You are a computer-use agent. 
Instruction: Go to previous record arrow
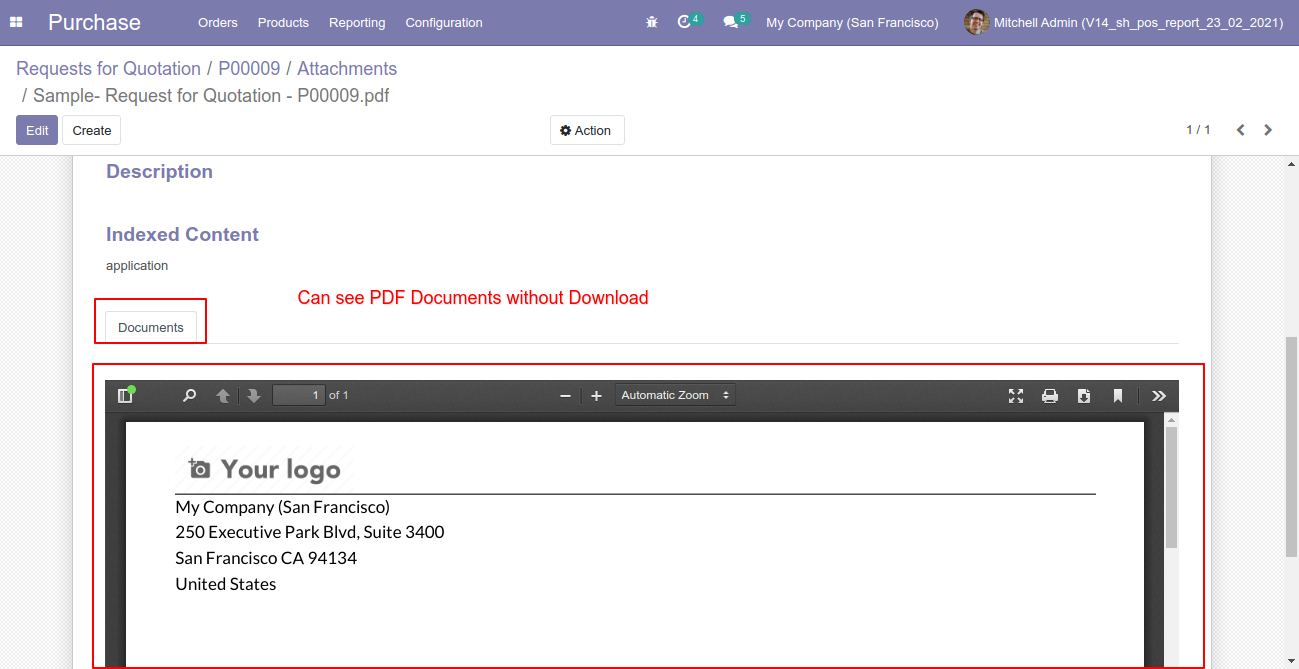(x=1240, y=130)
